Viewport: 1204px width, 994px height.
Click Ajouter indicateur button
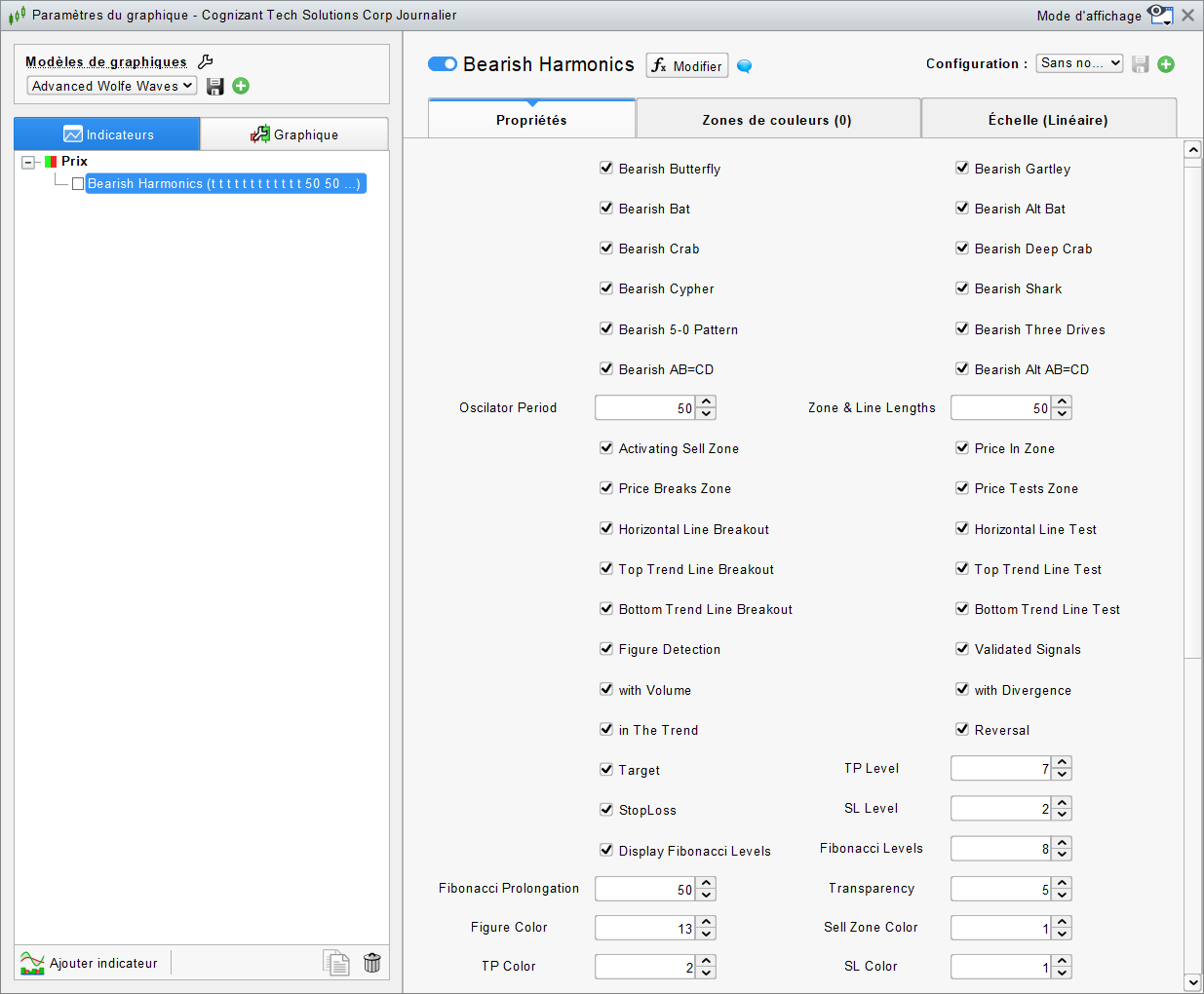click(90, 963)
